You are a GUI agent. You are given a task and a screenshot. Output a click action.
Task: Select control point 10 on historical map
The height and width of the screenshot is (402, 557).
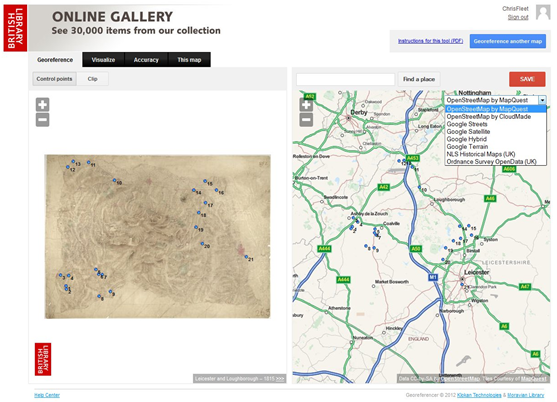tap(114, 180)
